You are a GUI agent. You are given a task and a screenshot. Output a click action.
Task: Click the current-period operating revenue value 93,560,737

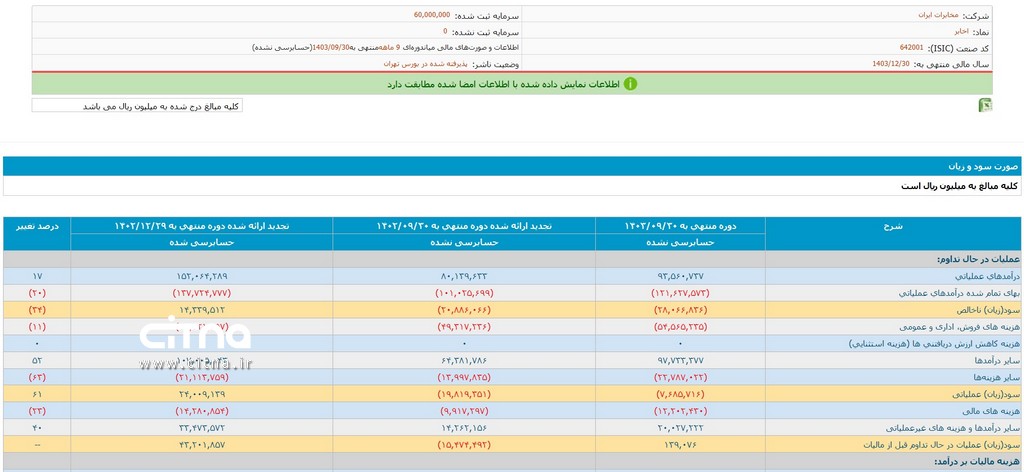[x=680, y=275]
